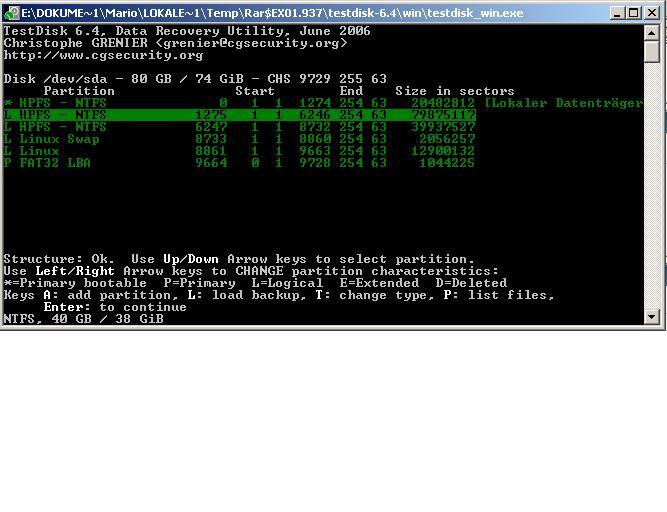The image size is (667, 512).
Task: Click the T: change type key hint
Action: (x=375, y=295)
